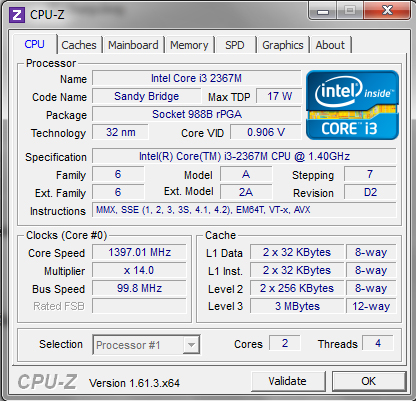Screen dimensions: 416x401
Task: Click the Validate button
Action: (x=287, y=381)
